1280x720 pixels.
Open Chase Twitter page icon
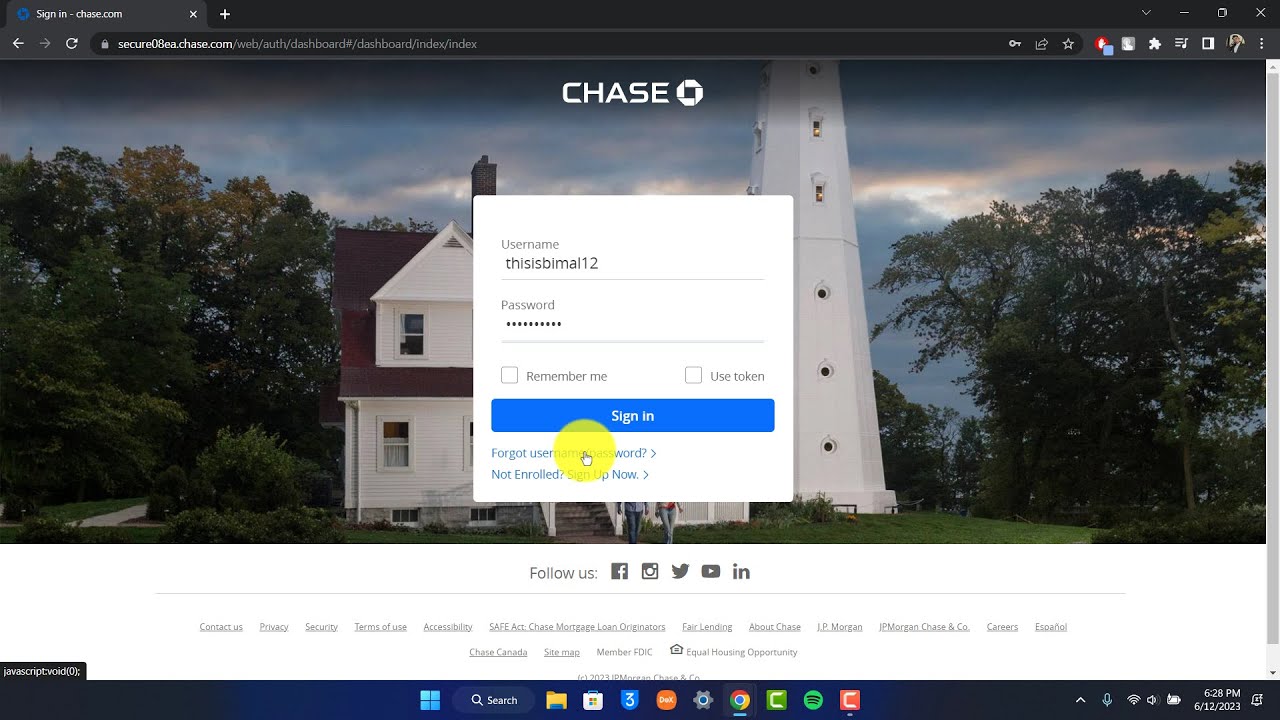[680, 571]
